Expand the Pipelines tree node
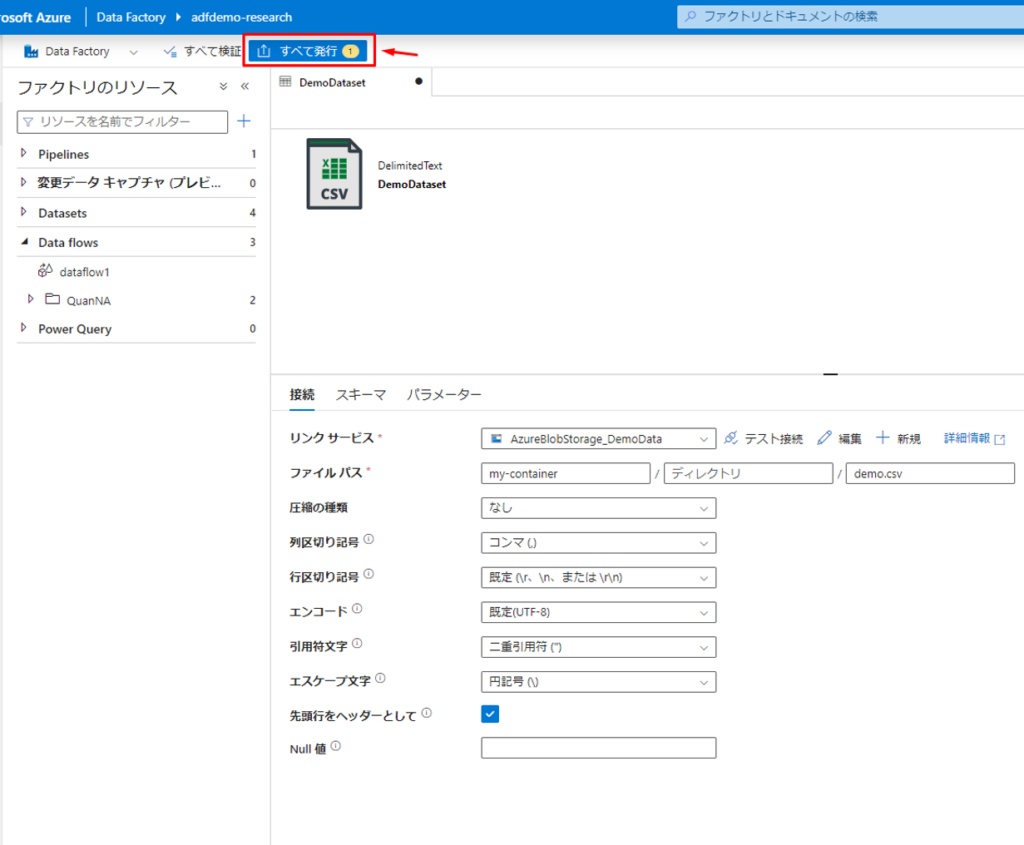The width and height of the screenshot is (1024, 845). 24,154
